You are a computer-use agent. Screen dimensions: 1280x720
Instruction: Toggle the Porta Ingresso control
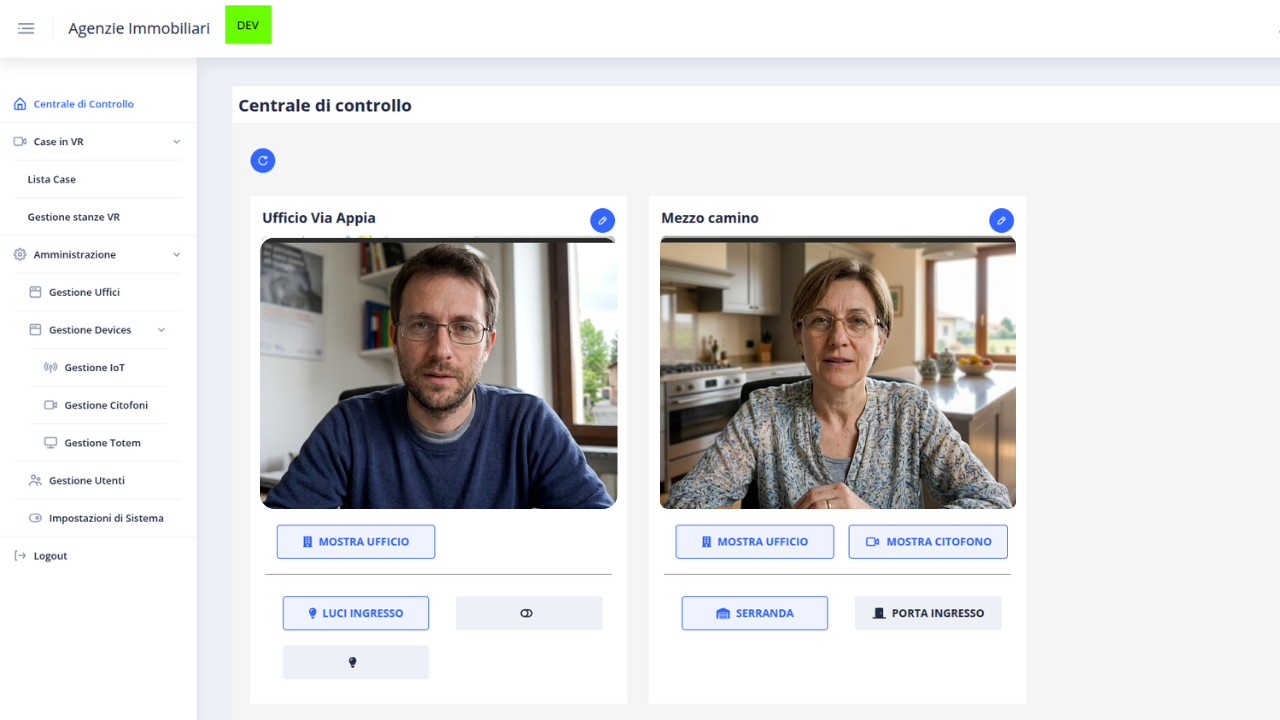coord(928,612)
